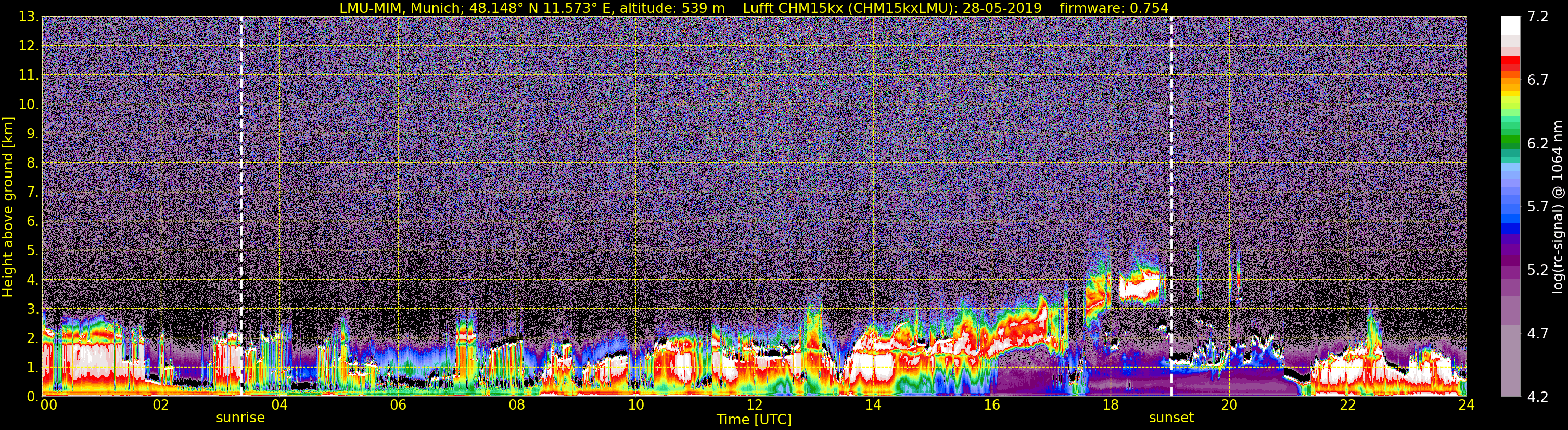1568x430 pixels.
Task: Click the colorbar tick label 7.2
Action: (x=1538, y=17)
